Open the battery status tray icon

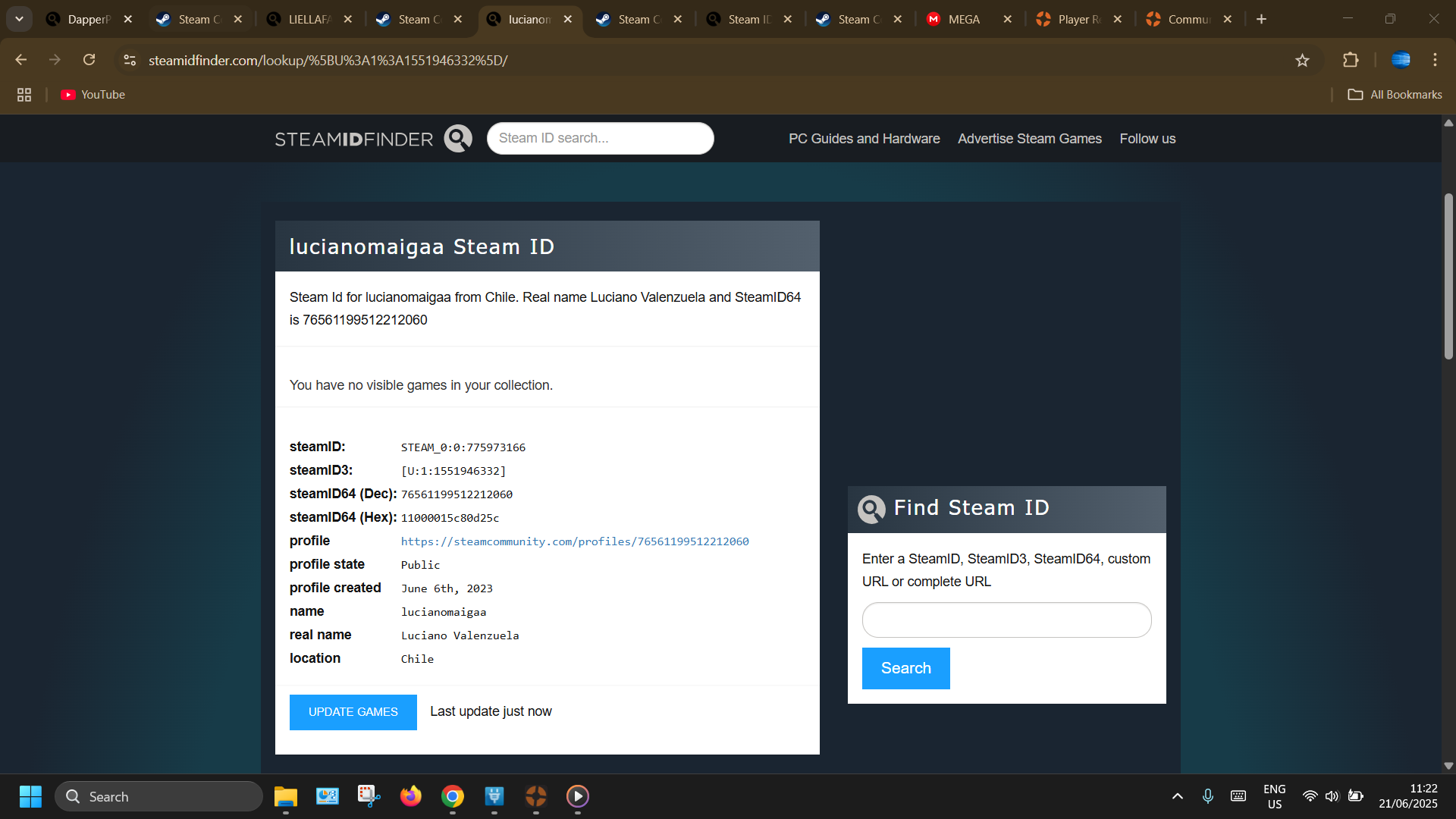point(1356,796)
